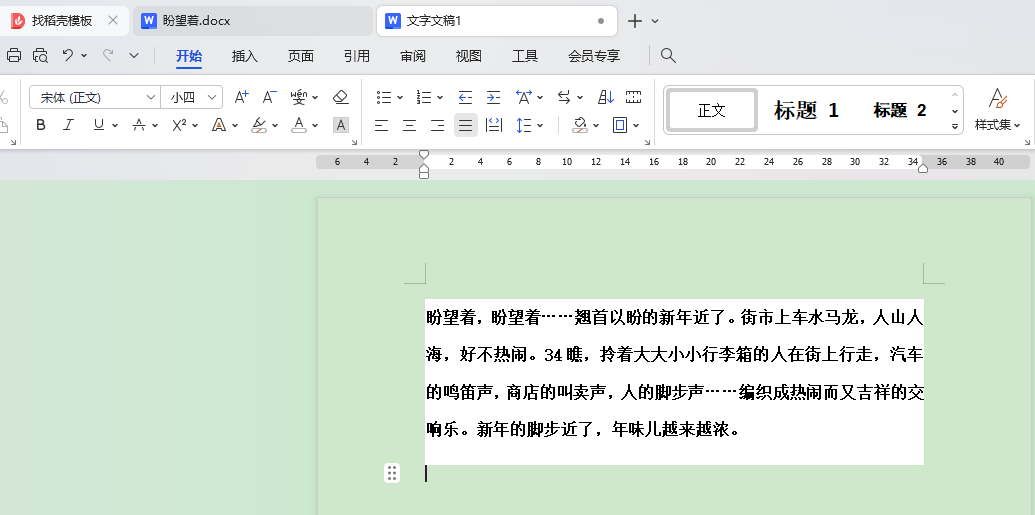Toggle Italic formatting
This screenshot has height=515, width=1035.
(68, 125)
